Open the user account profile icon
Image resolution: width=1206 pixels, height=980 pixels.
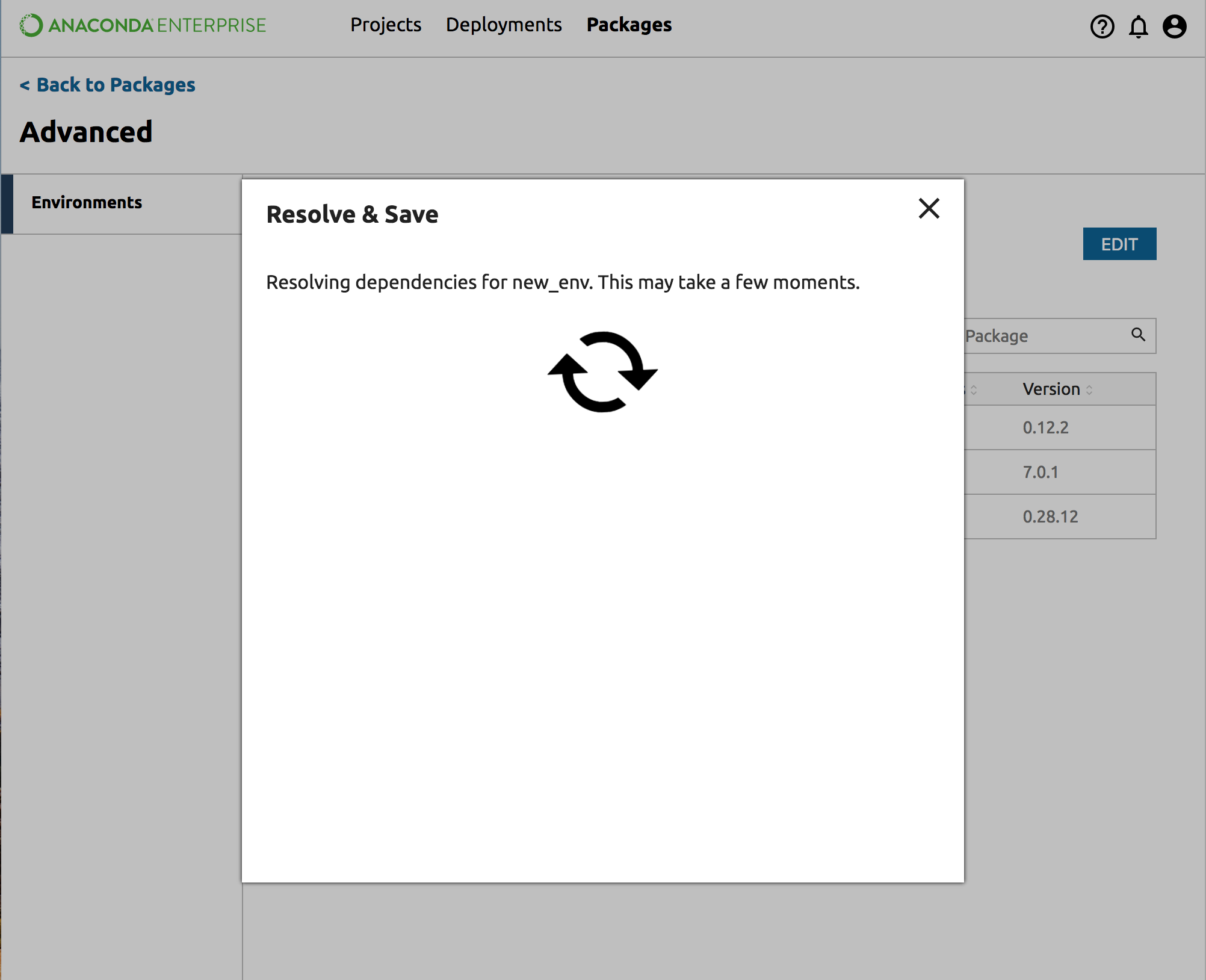[1174, 26]
